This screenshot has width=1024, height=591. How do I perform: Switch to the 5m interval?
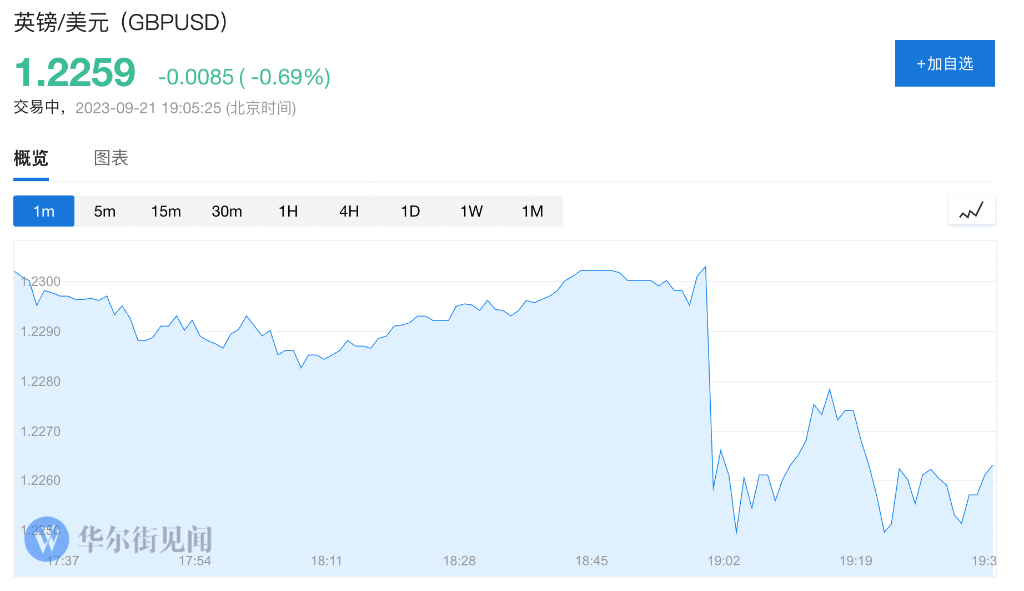click(105, 211)
